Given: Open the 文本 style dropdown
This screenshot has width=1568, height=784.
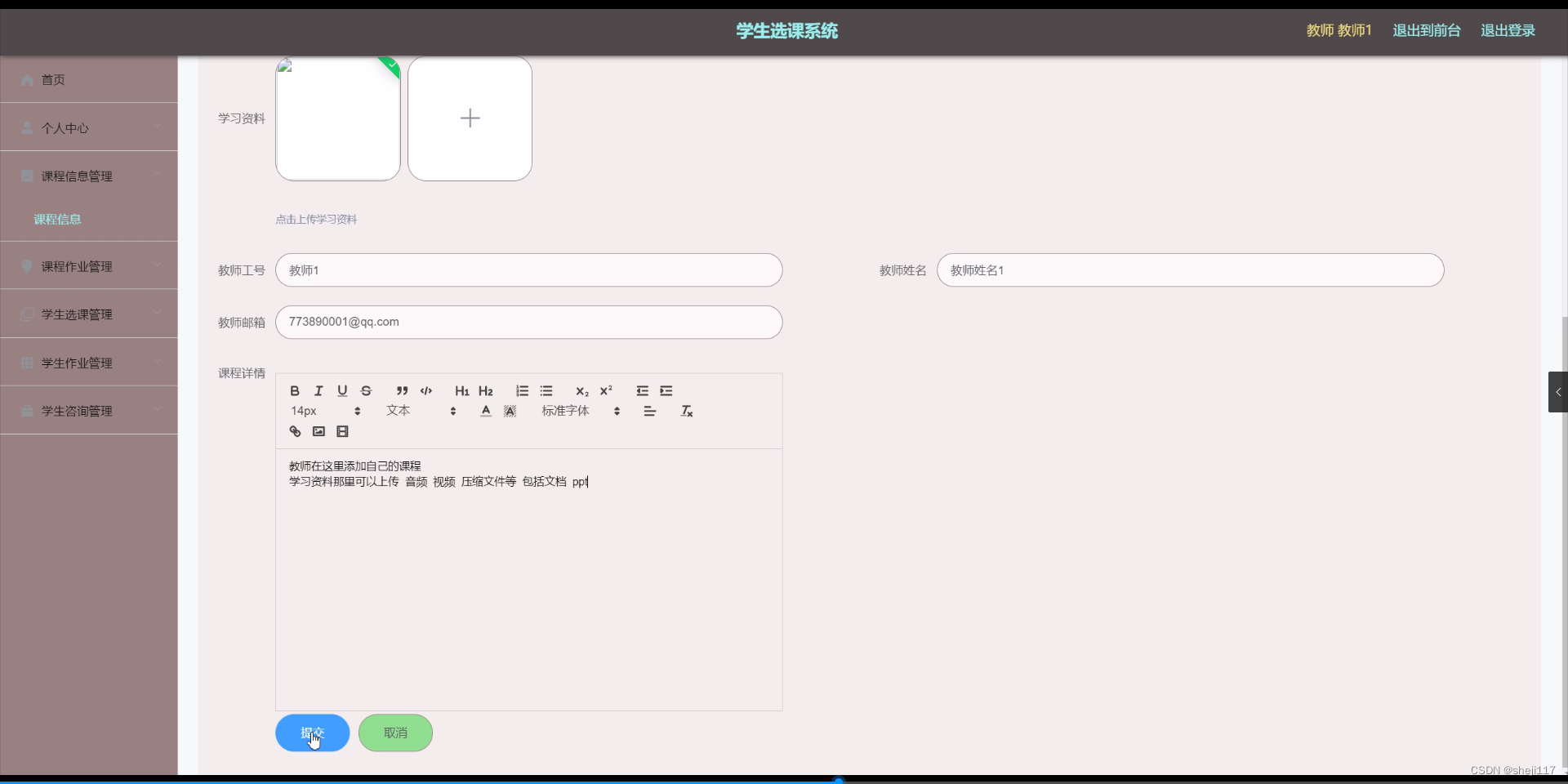Looking at the screenshot, I should tap(408, 411).
